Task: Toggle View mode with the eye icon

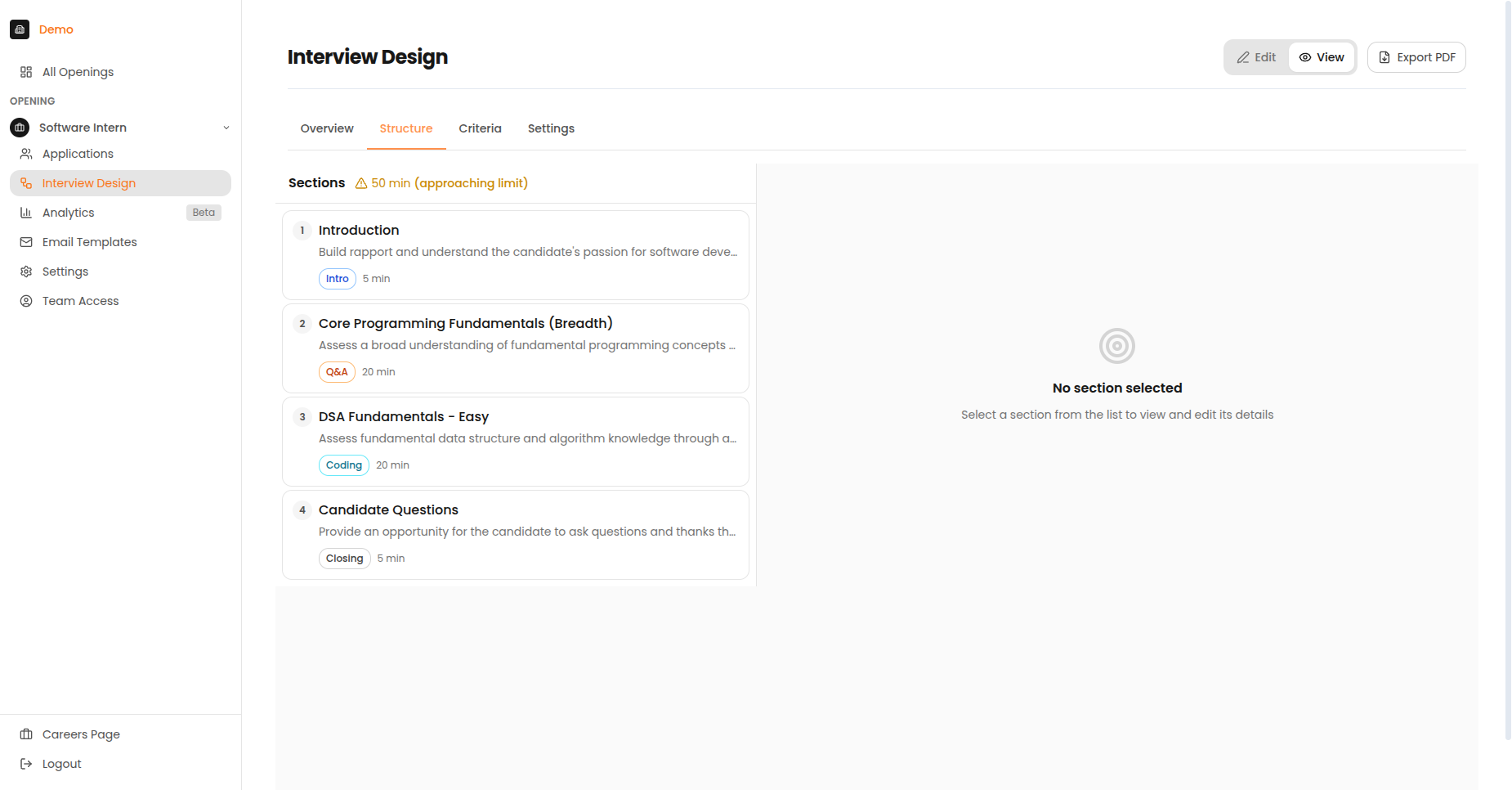Action: (x=1321, y=57)
